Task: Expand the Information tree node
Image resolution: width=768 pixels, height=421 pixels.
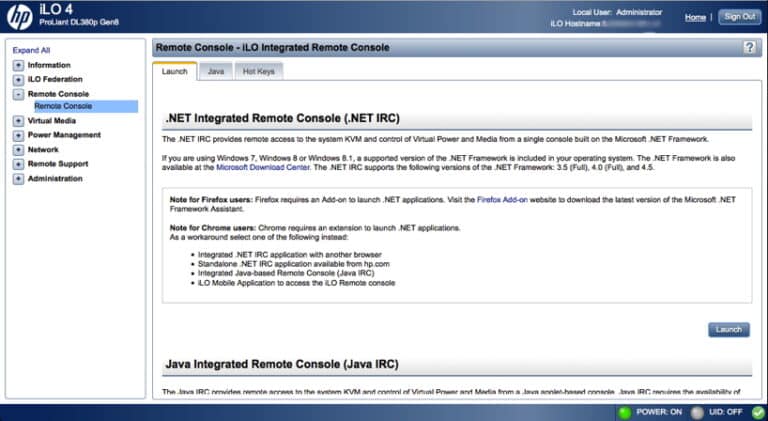Action: pos(18,65)
